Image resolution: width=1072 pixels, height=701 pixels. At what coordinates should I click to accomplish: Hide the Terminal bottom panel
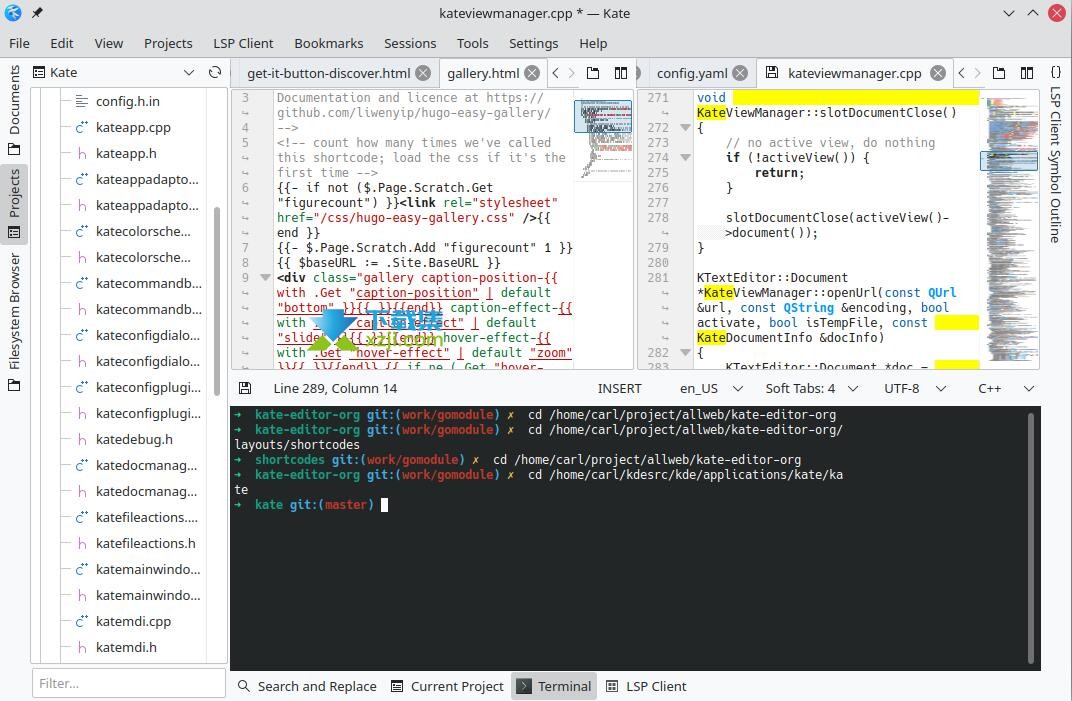[x=554, y=686]
